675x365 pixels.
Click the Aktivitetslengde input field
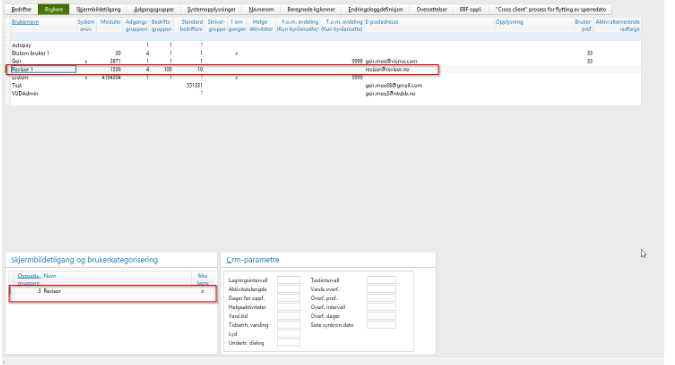point(288,289)
